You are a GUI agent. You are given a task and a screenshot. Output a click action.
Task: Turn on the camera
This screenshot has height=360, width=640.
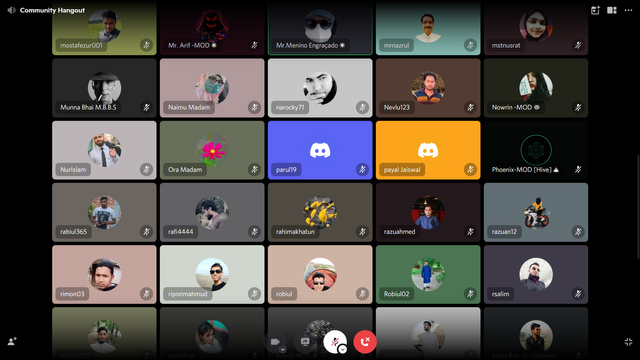275,342
